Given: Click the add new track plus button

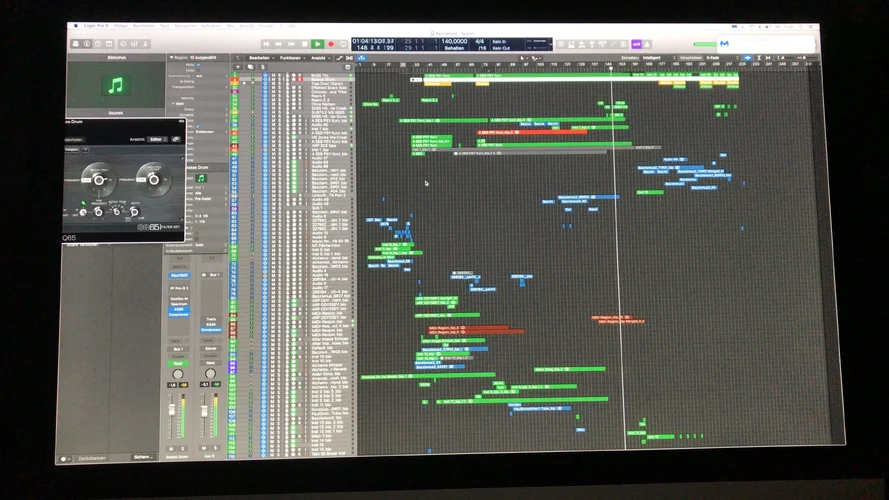Looking at the screenshot, I should click(238, 67).
